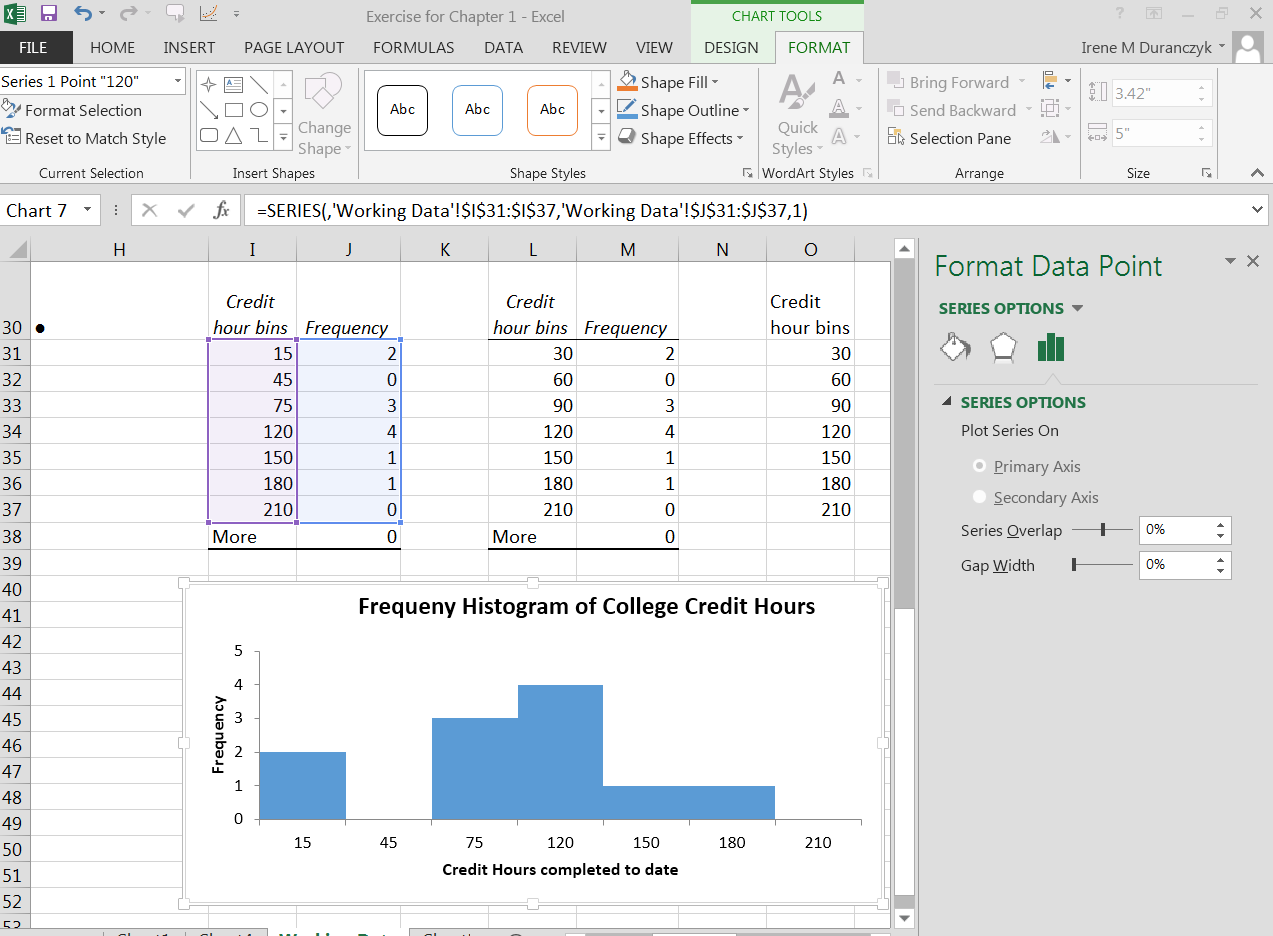Open Quick Styles WordArt icon
The height and width of the screenshot is (936, 1273).
pos(797,115)
